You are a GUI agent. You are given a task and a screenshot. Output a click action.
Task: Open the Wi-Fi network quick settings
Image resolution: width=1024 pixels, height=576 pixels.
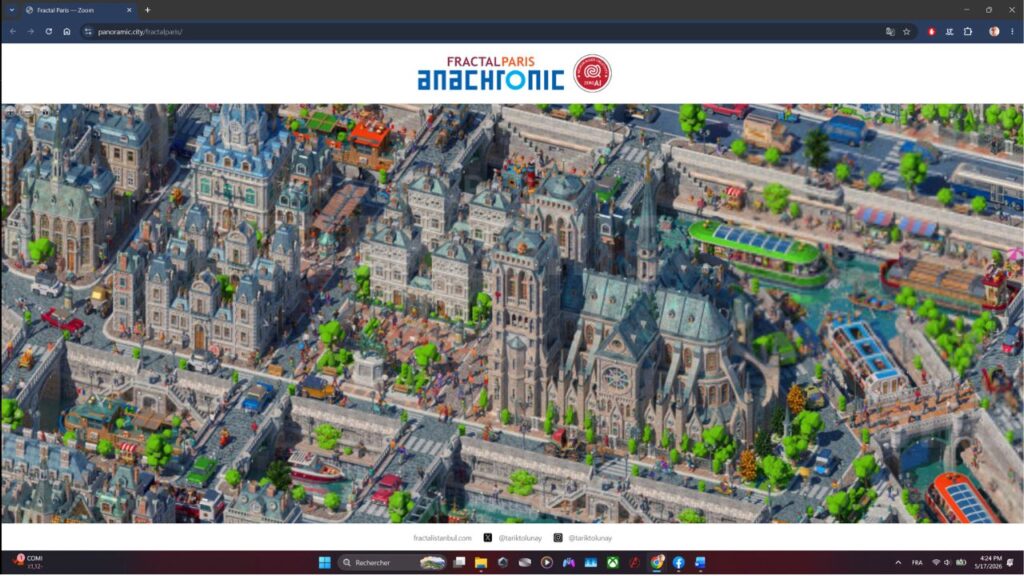[x=936, y=562]
